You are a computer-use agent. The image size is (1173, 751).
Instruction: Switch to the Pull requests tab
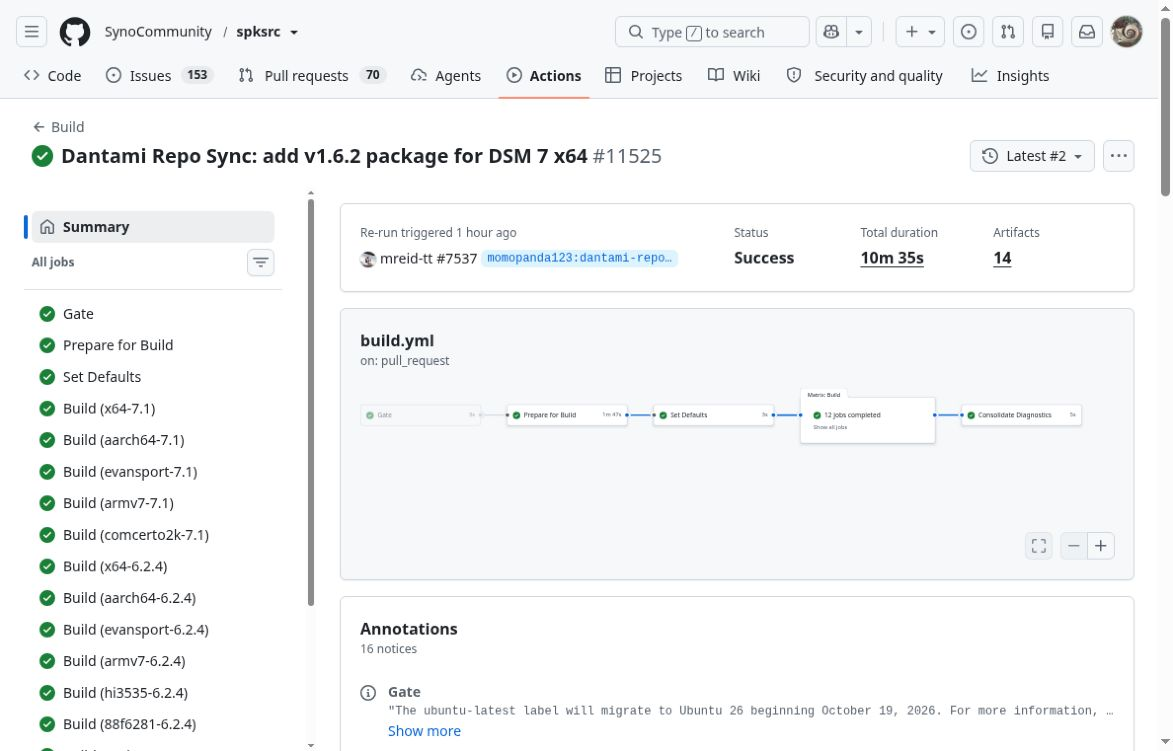pyautogui.click(x=312, y=76)
